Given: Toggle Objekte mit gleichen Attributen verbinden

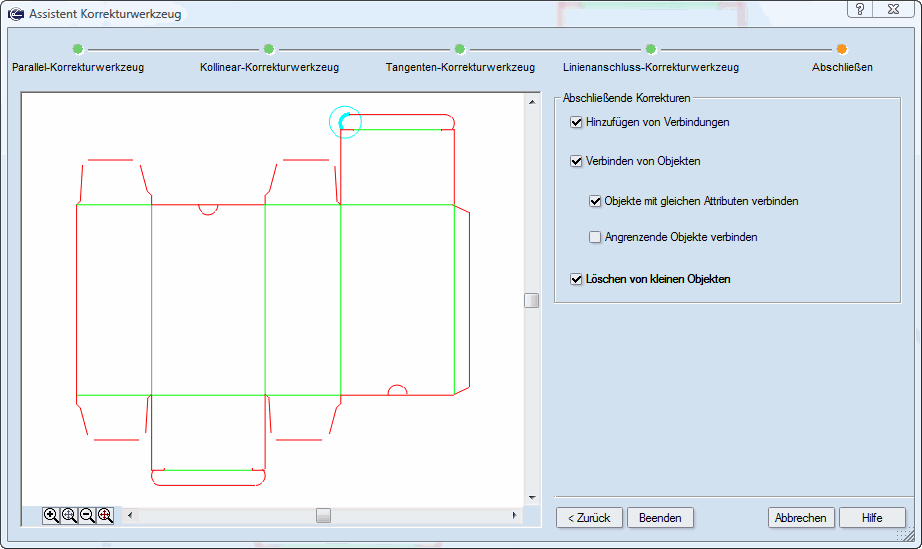Looking at the screenshot, I should coord(595,201).
